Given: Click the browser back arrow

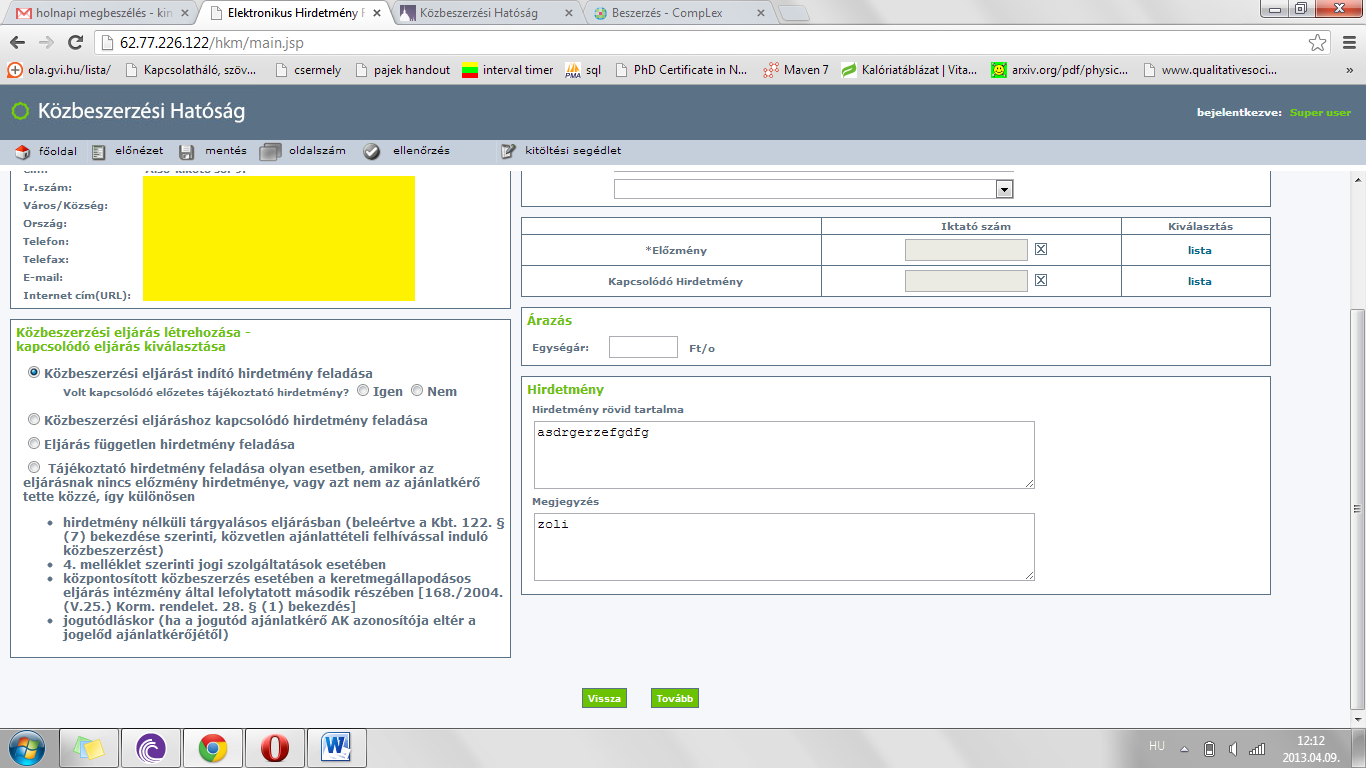Looking at the screenshot, I should coord(18,43).
